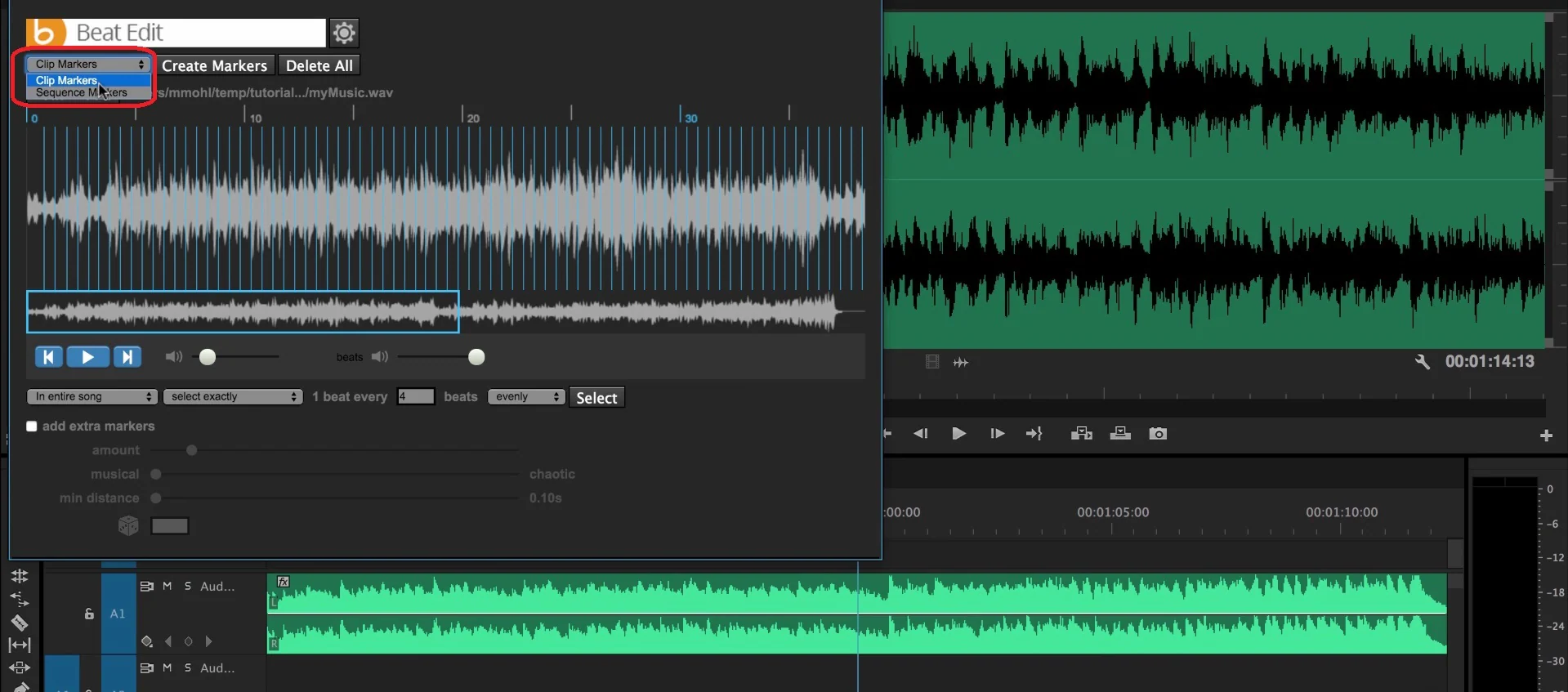The height and width of the screenshot is (692, 1568).
Task: Play the song in Beat Edit
Action: (x=87, y=357)
